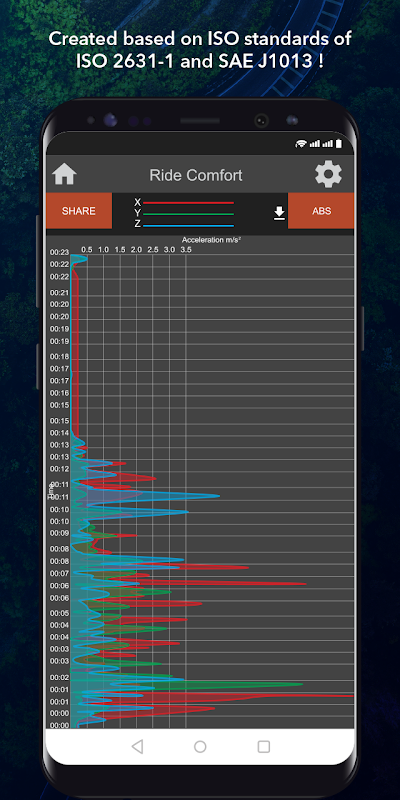Tap the Android home circle
Screen dimensions: 400x800
point(200,747)
